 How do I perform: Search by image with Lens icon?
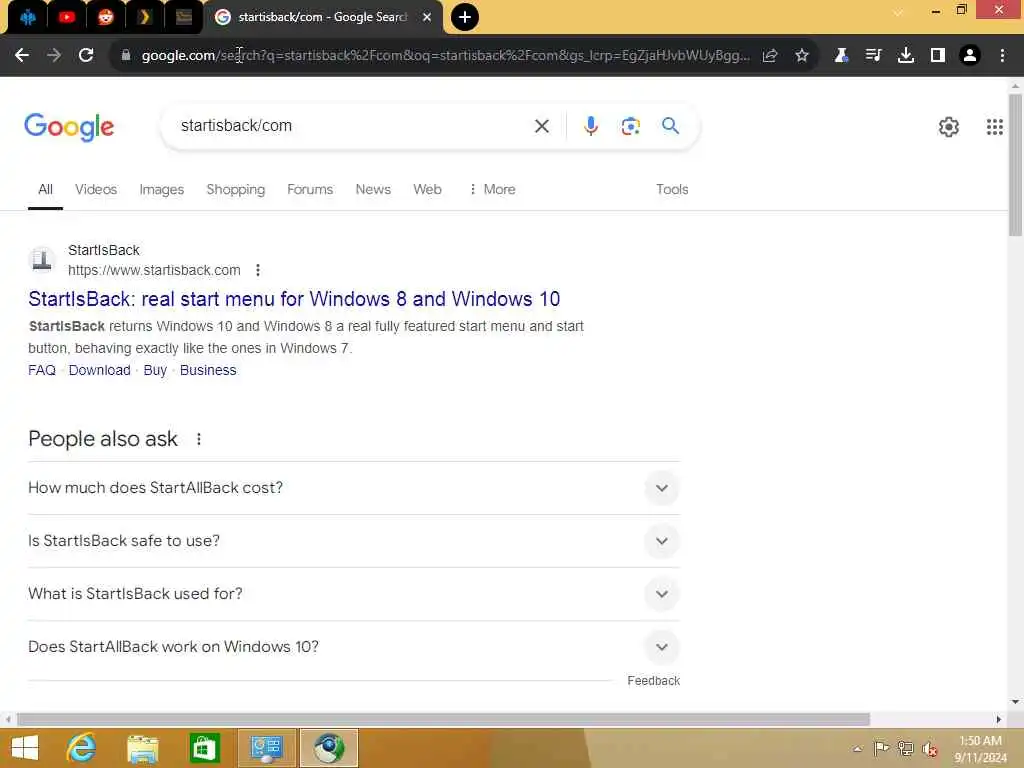tap(630, 126)
